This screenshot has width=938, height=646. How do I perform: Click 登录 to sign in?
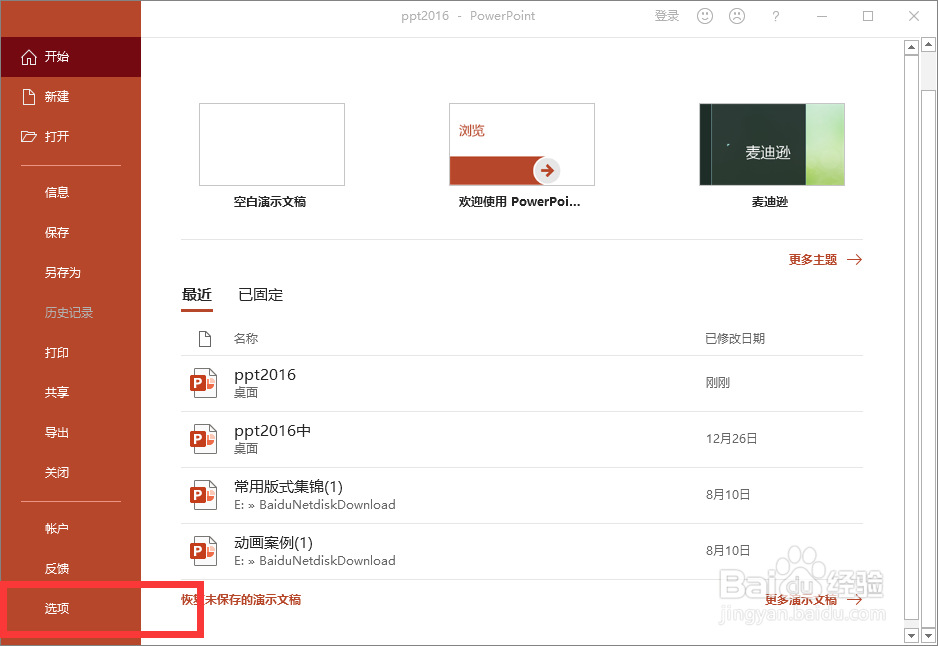pos(666,16)
